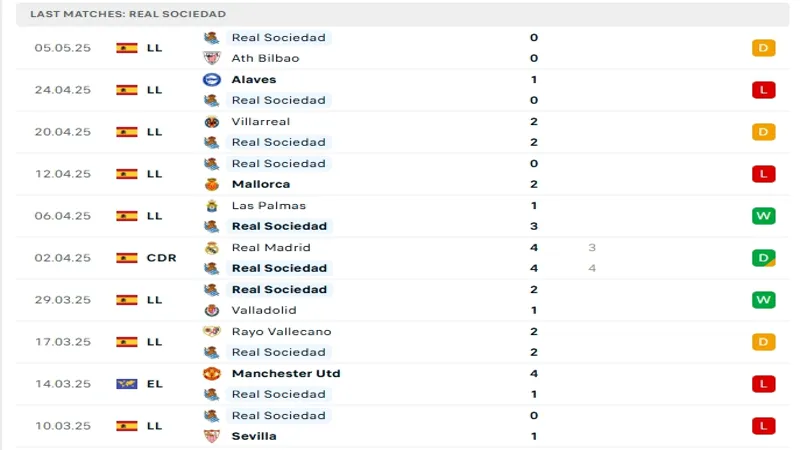The width and height of the screenshot is (800, 450).
Task: Click the Las Palmas club crest
Action: pyautogui.click(x=211, y=205)
